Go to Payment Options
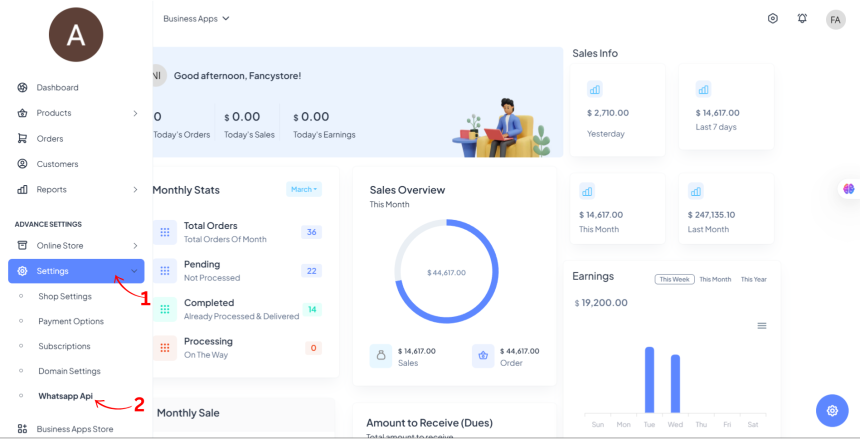The width and height of the screenshot is (860, 439). point(71,321)
